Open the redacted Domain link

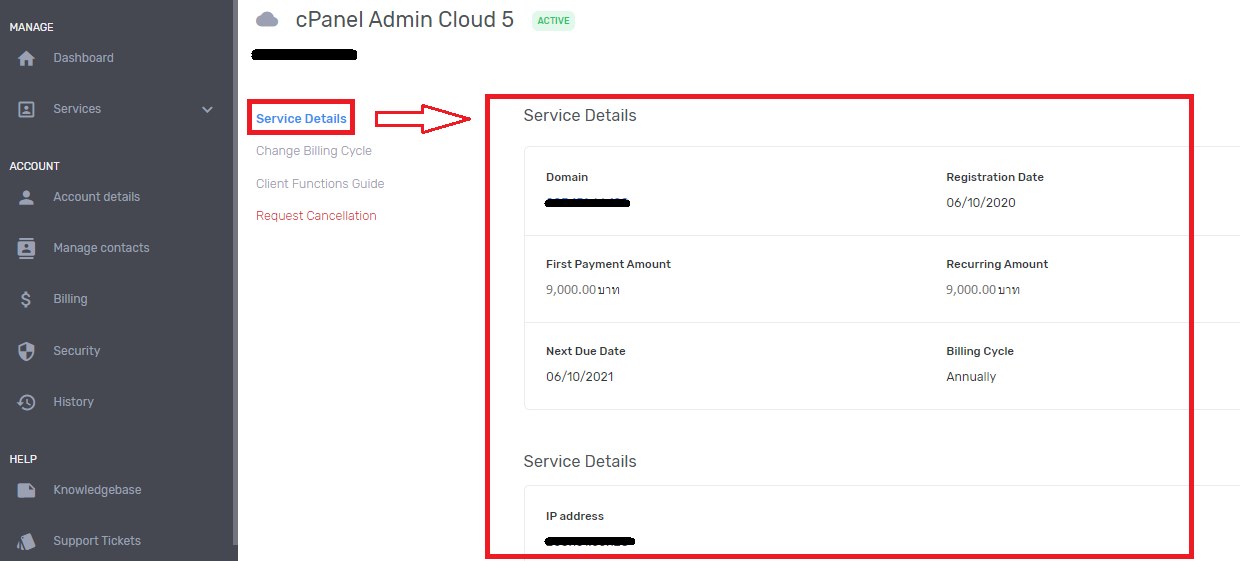587,203
